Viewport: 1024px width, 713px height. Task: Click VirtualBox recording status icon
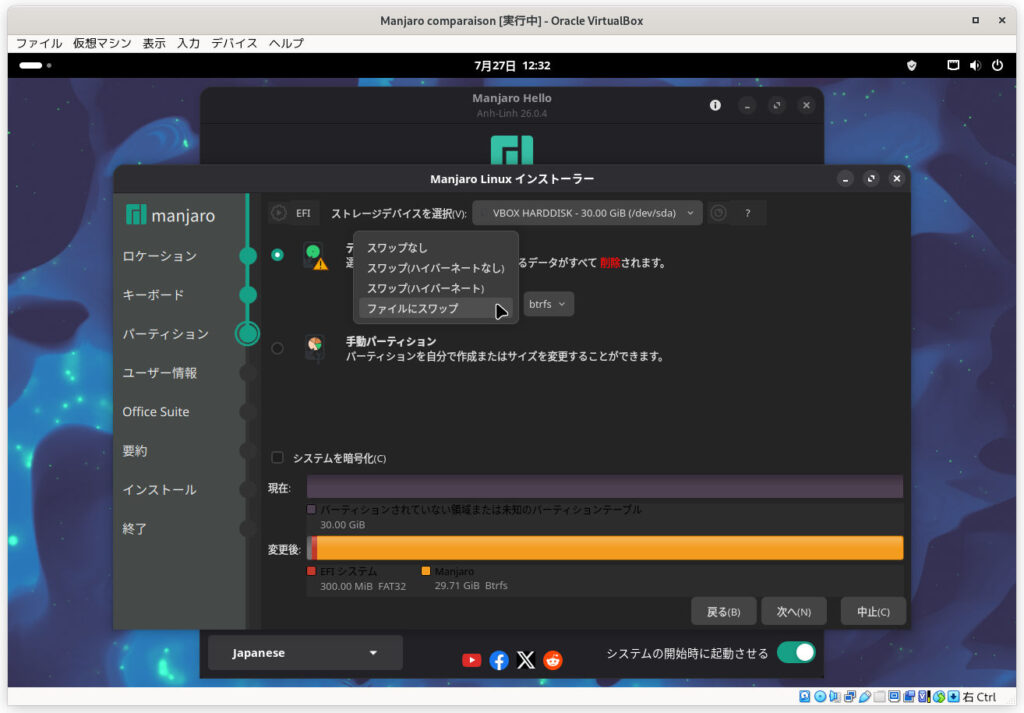click(908, 697)
